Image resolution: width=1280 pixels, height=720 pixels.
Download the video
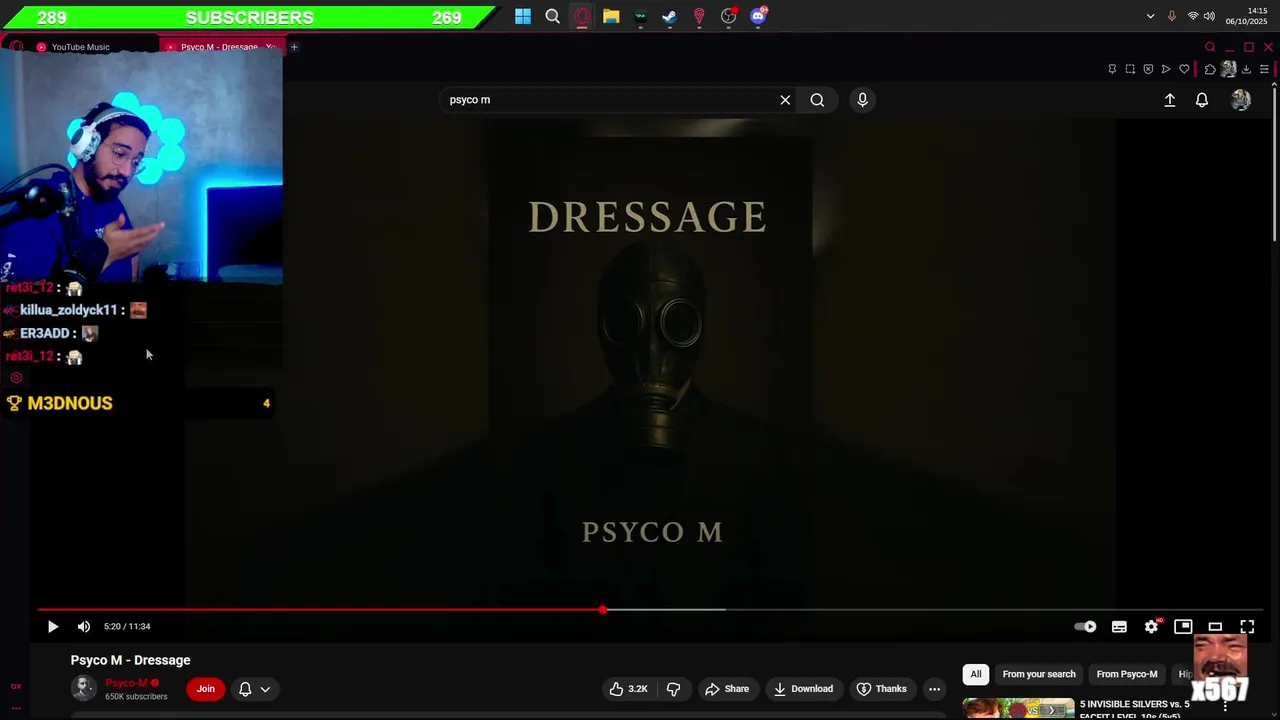point(803,688)
